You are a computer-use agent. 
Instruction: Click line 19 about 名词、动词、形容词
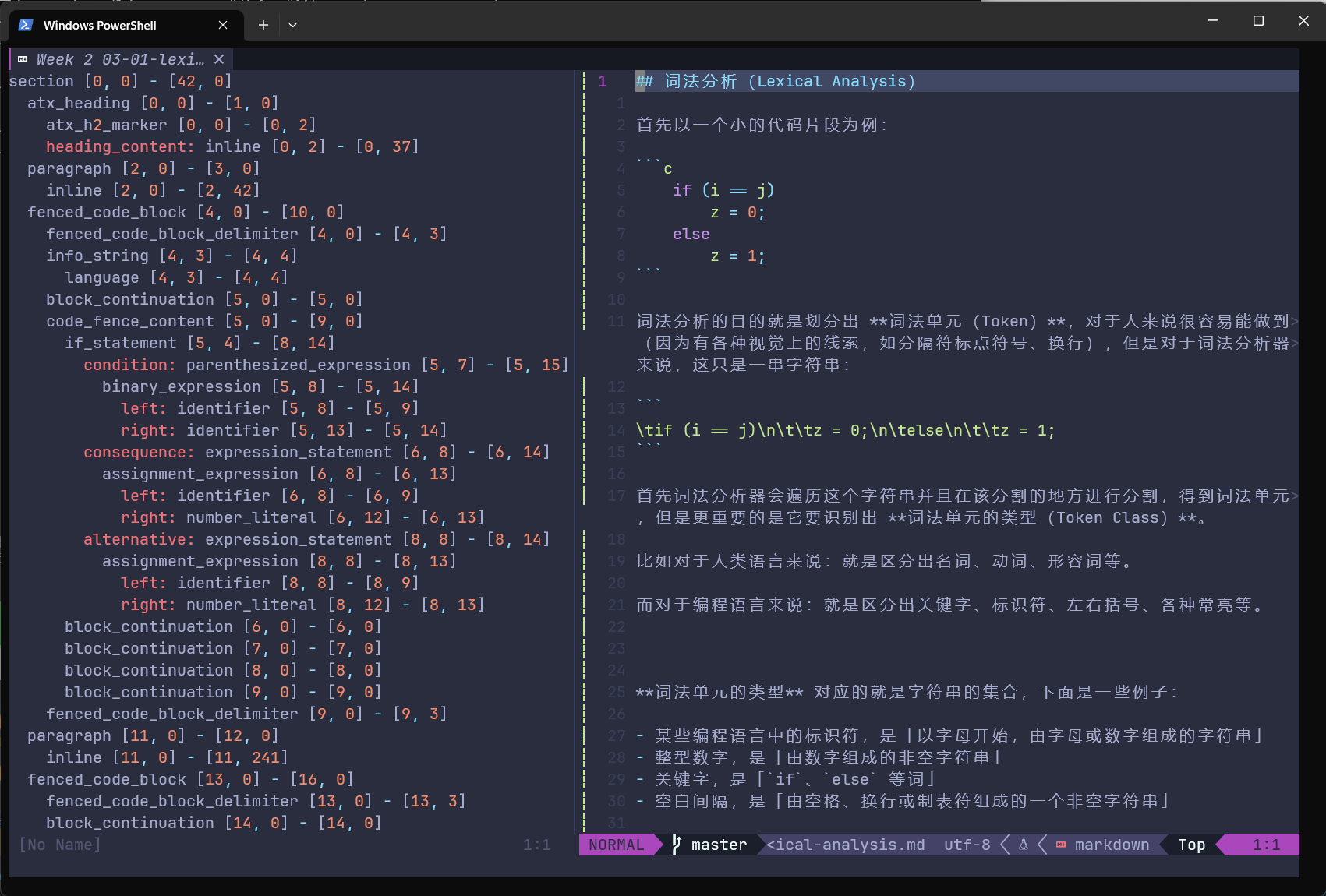(885, 561)
